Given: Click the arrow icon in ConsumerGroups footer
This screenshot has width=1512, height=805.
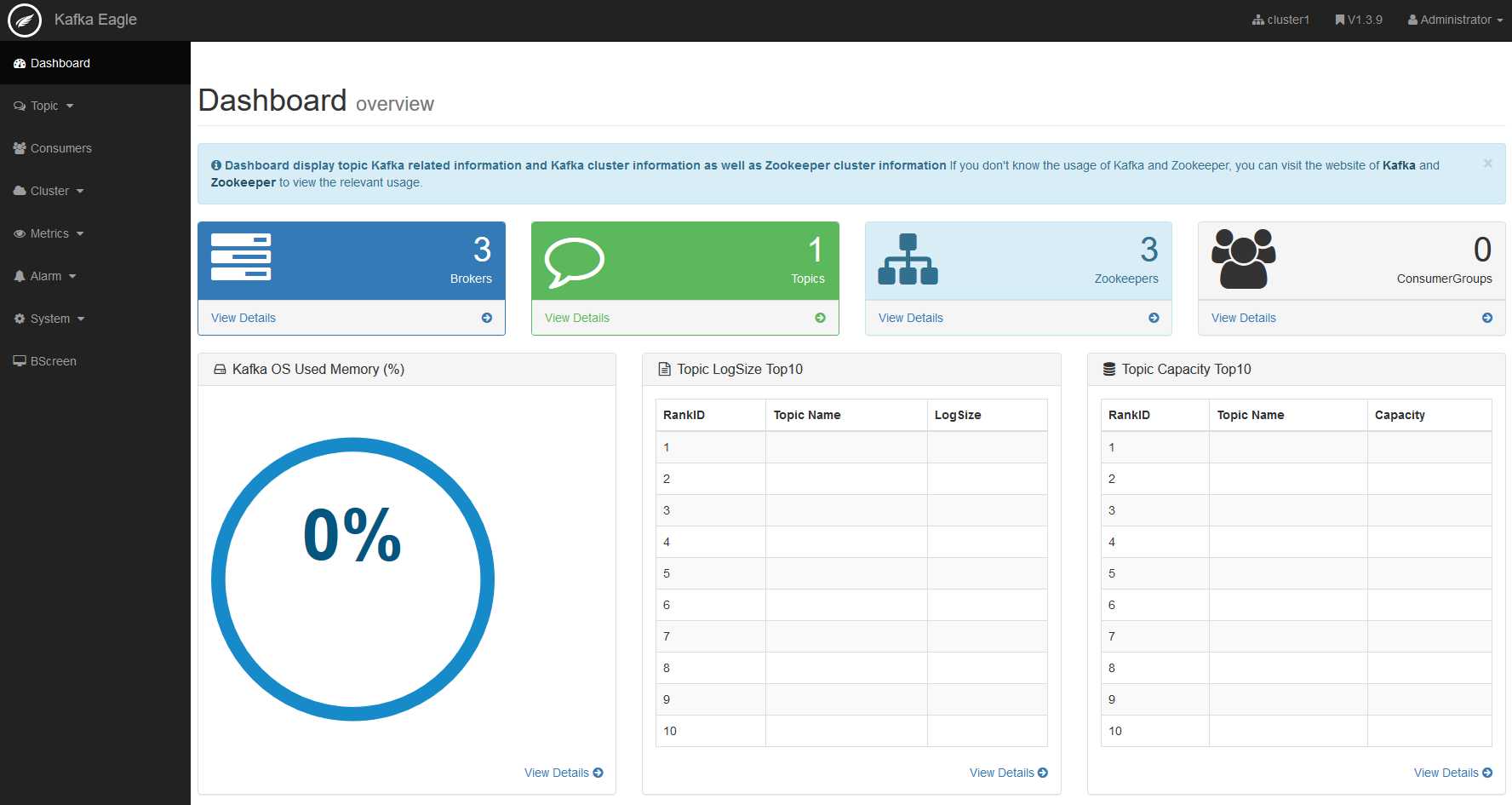Looking at the screenshot, I should 1487,318.
